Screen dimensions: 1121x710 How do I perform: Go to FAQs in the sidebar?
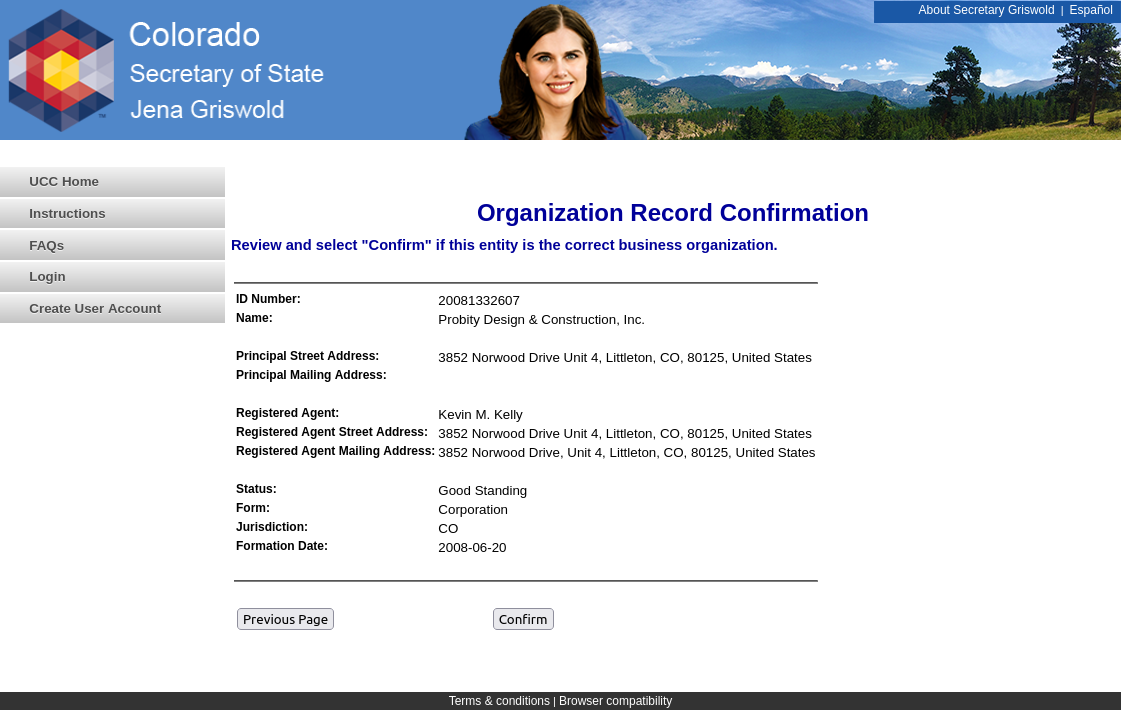112,245
